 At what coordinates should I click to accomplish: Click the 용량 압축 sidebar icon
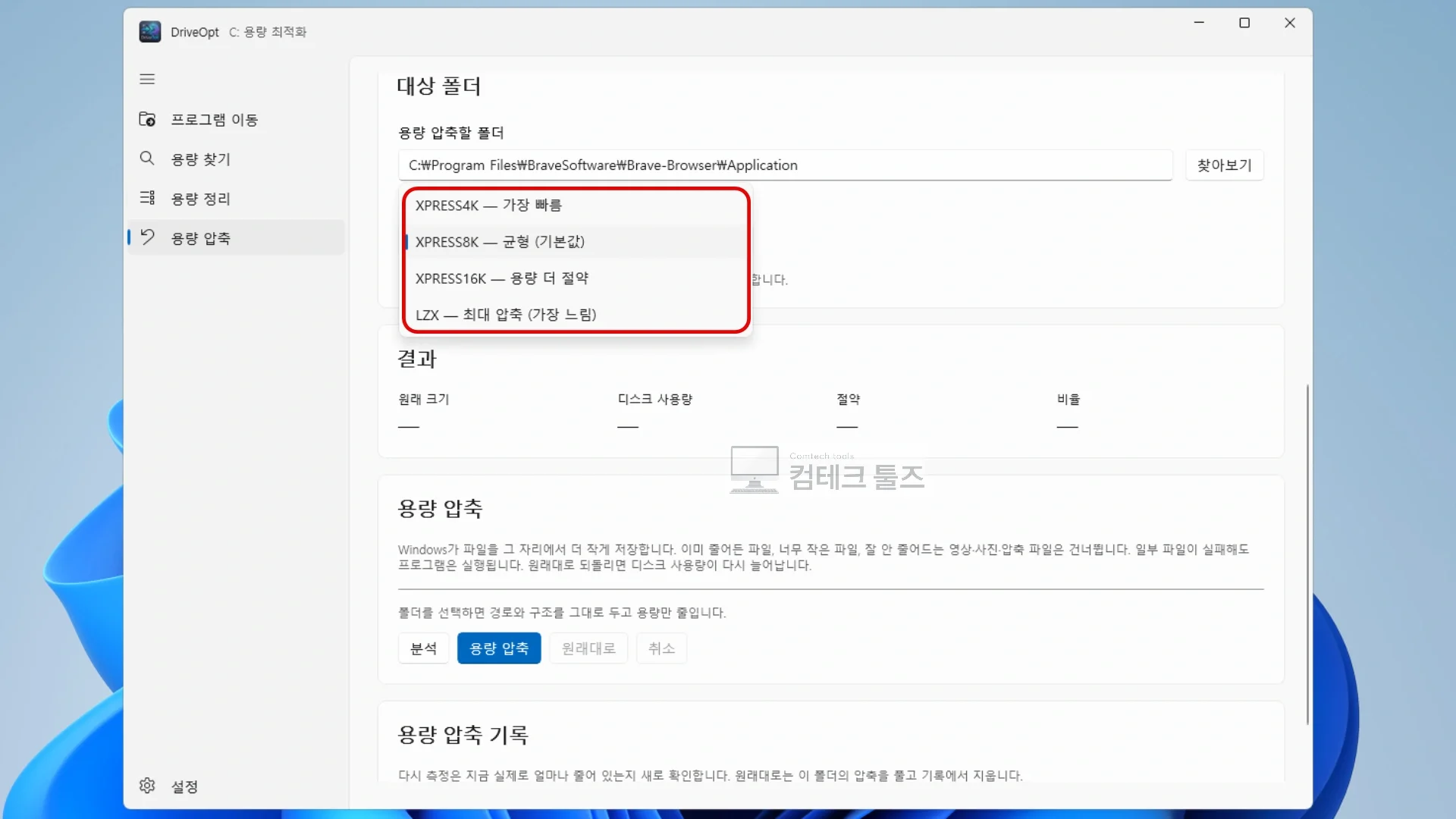click(x=147, y=237)
